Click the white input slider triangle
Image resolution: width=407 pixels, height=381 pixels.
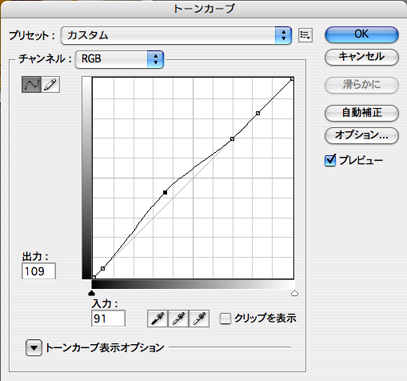click(294, 293)
